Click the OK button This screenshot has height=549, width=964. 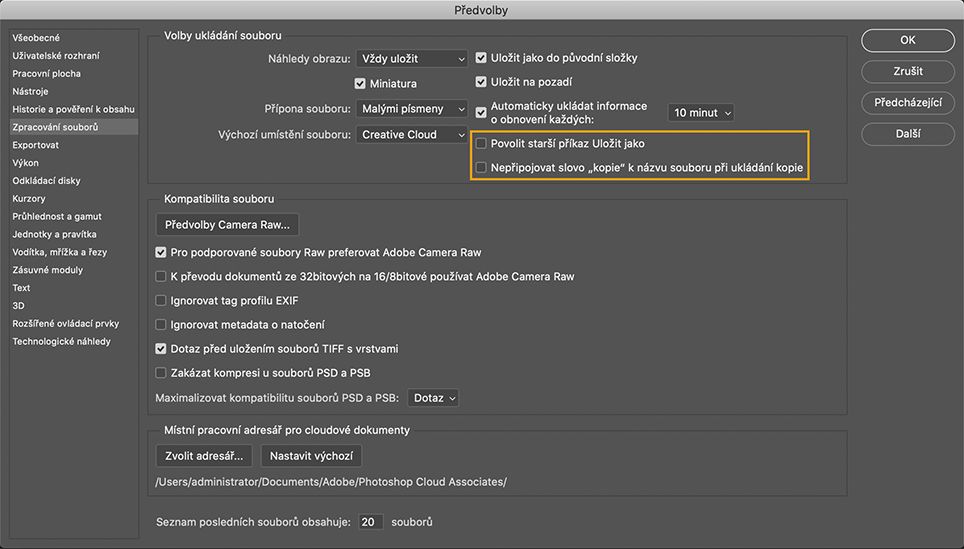click(907, 40)
